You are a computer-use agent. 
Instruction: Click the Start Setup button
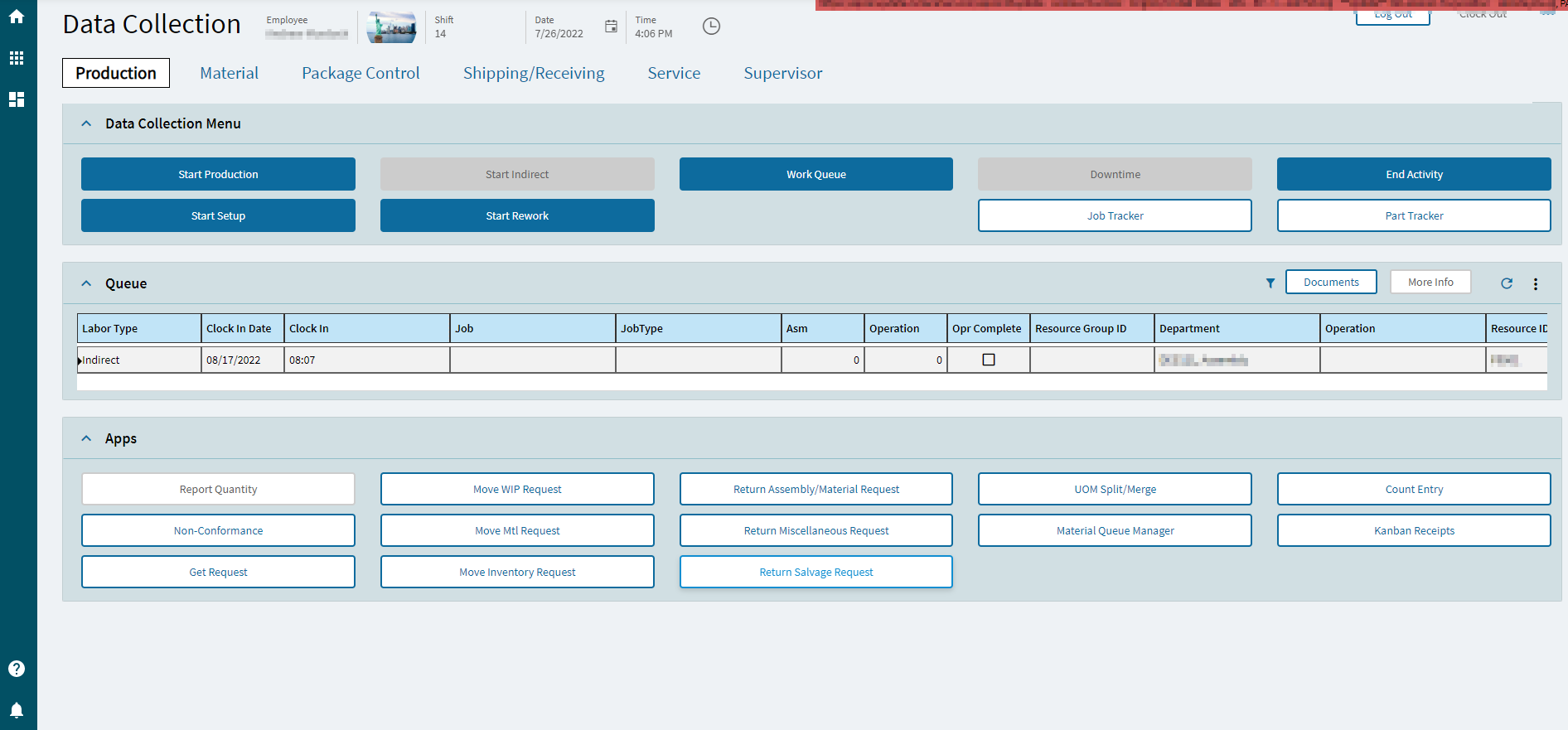coord(218,215)
